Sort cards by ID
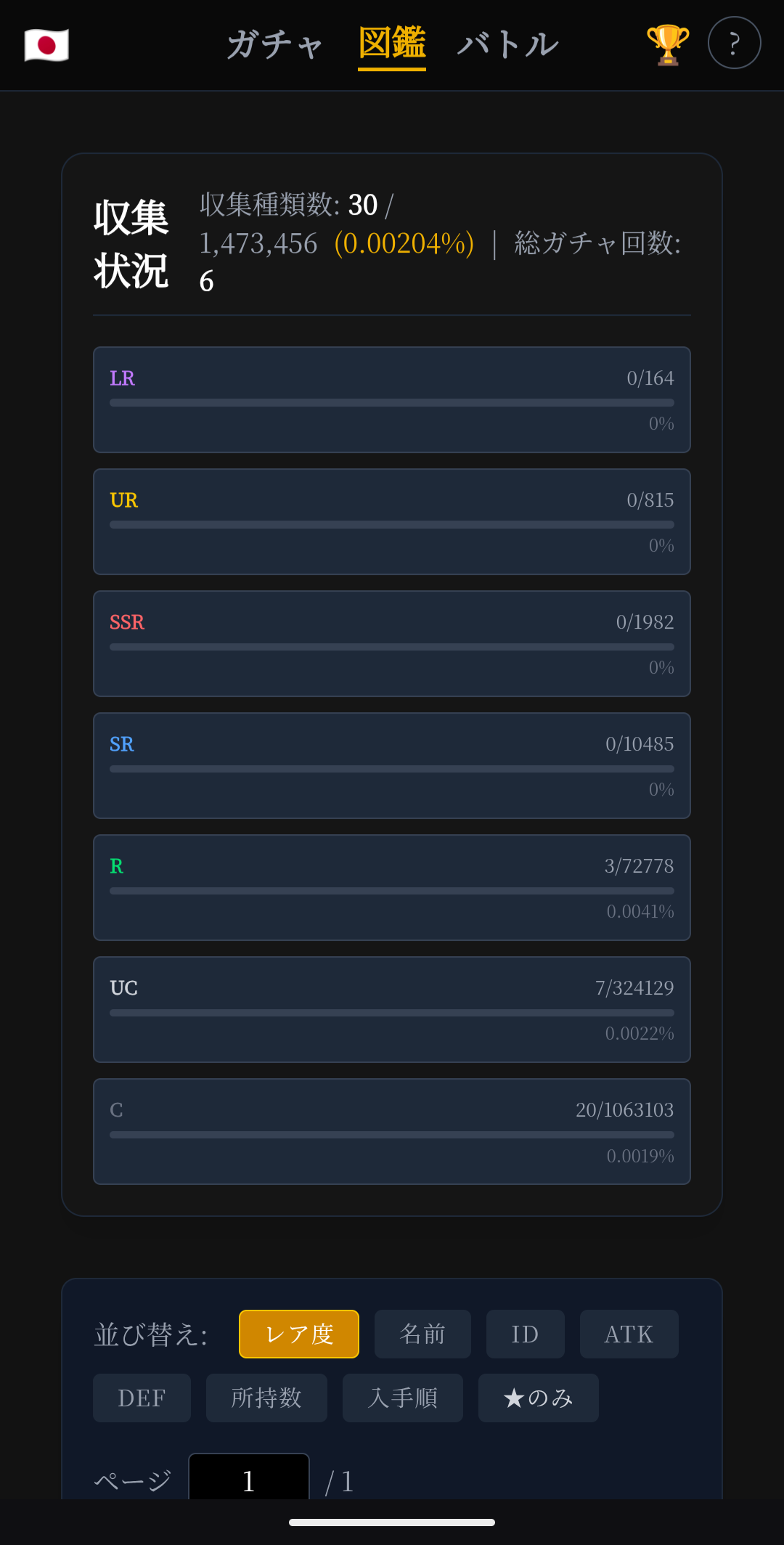The height and width of the screenshot is (1545, 784). [525, 1334]
